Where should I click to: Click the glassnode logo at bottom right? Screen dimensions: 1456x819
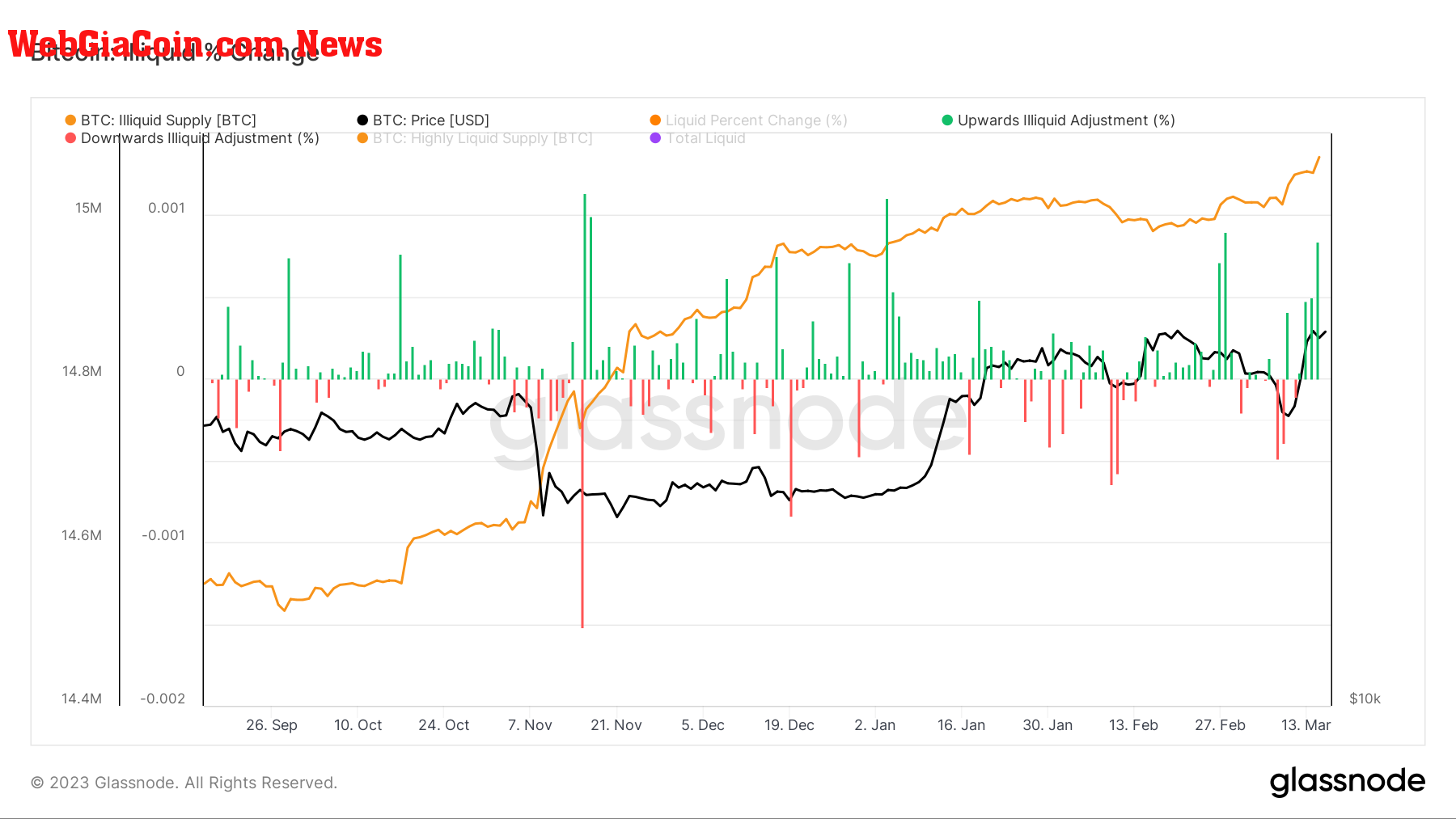pos(1347,782)
